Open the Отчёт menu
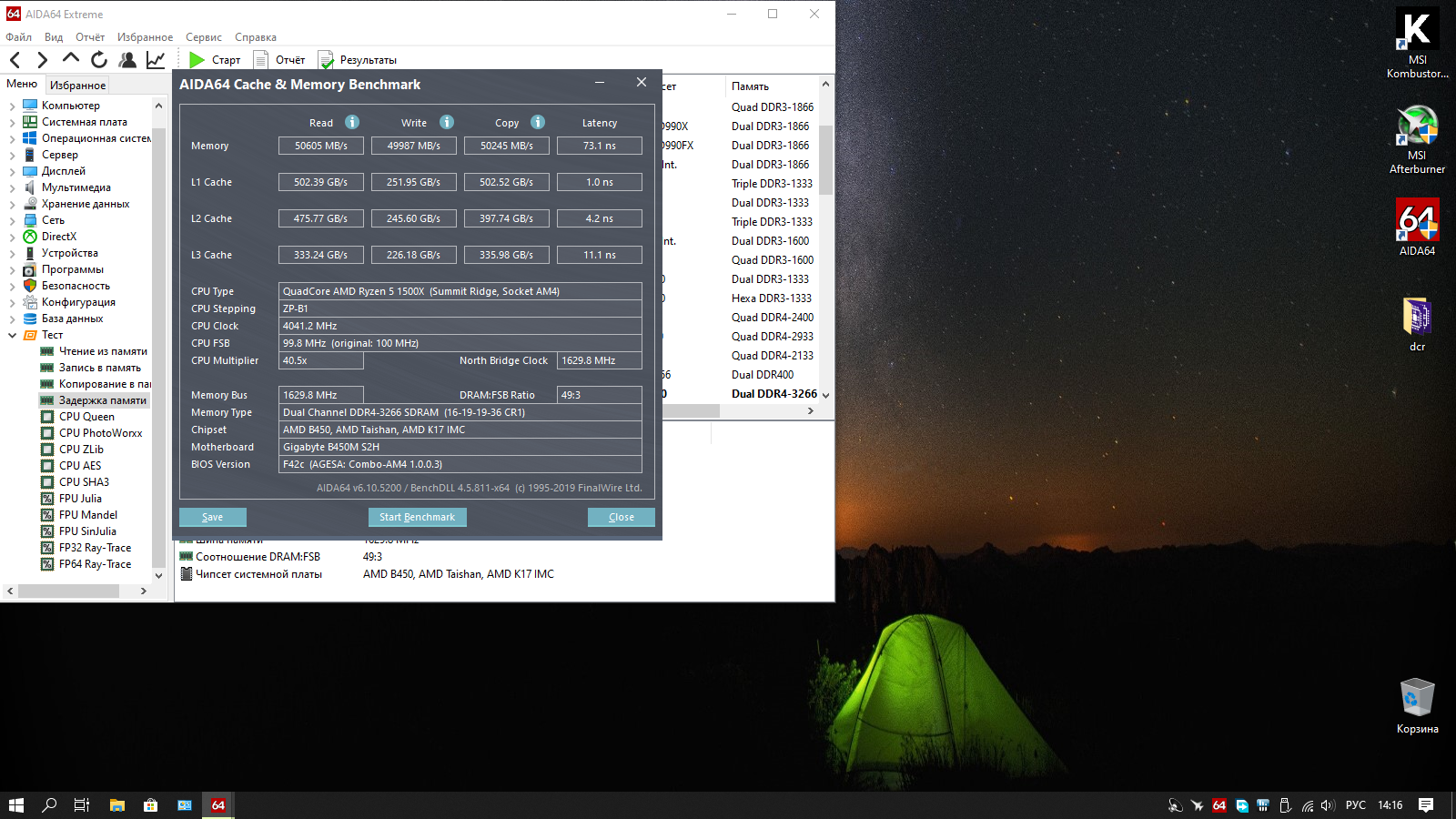Image resolution: width=1456 pixels, height=819 pixels. 90,37
